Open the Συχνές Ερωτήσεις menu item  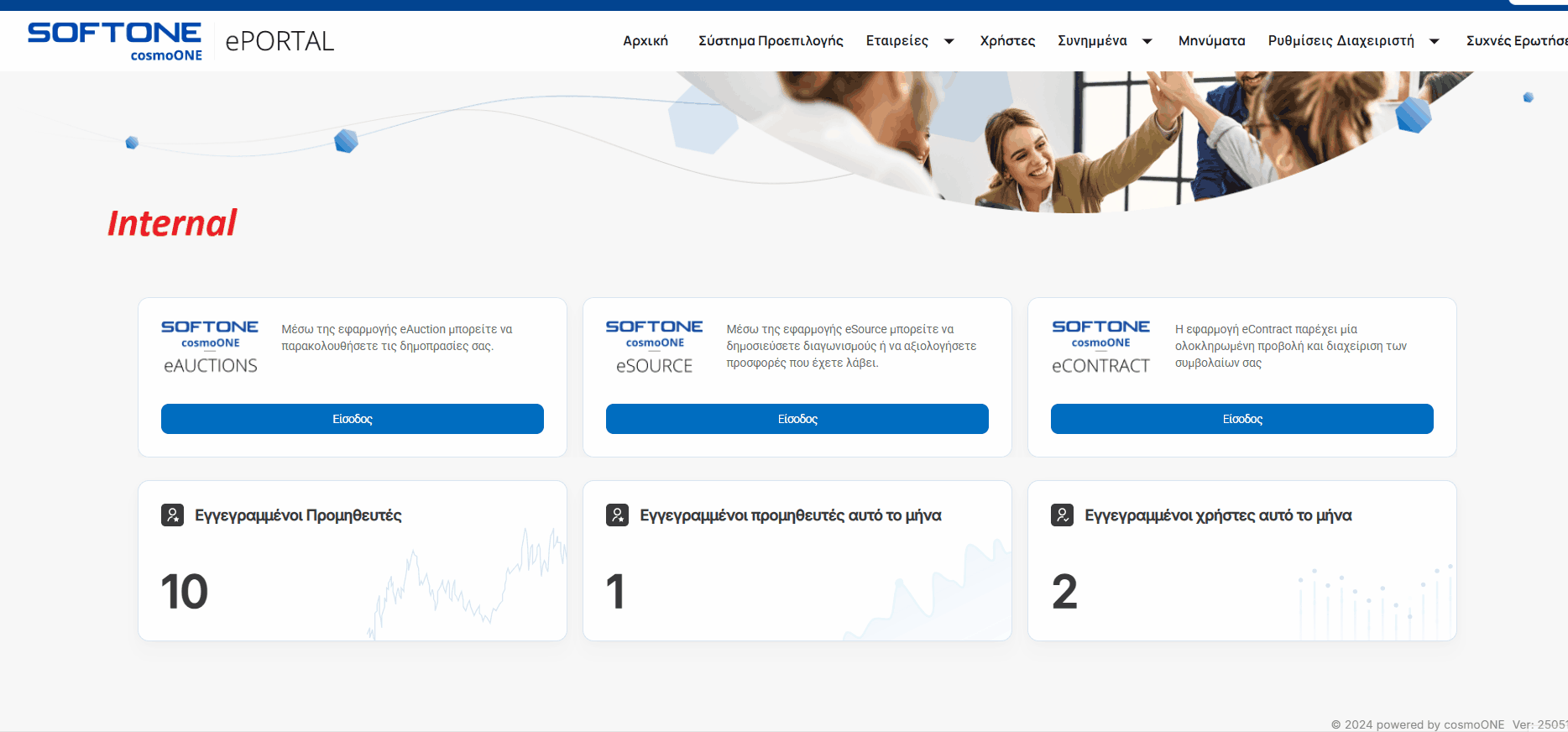[1517, 41]
